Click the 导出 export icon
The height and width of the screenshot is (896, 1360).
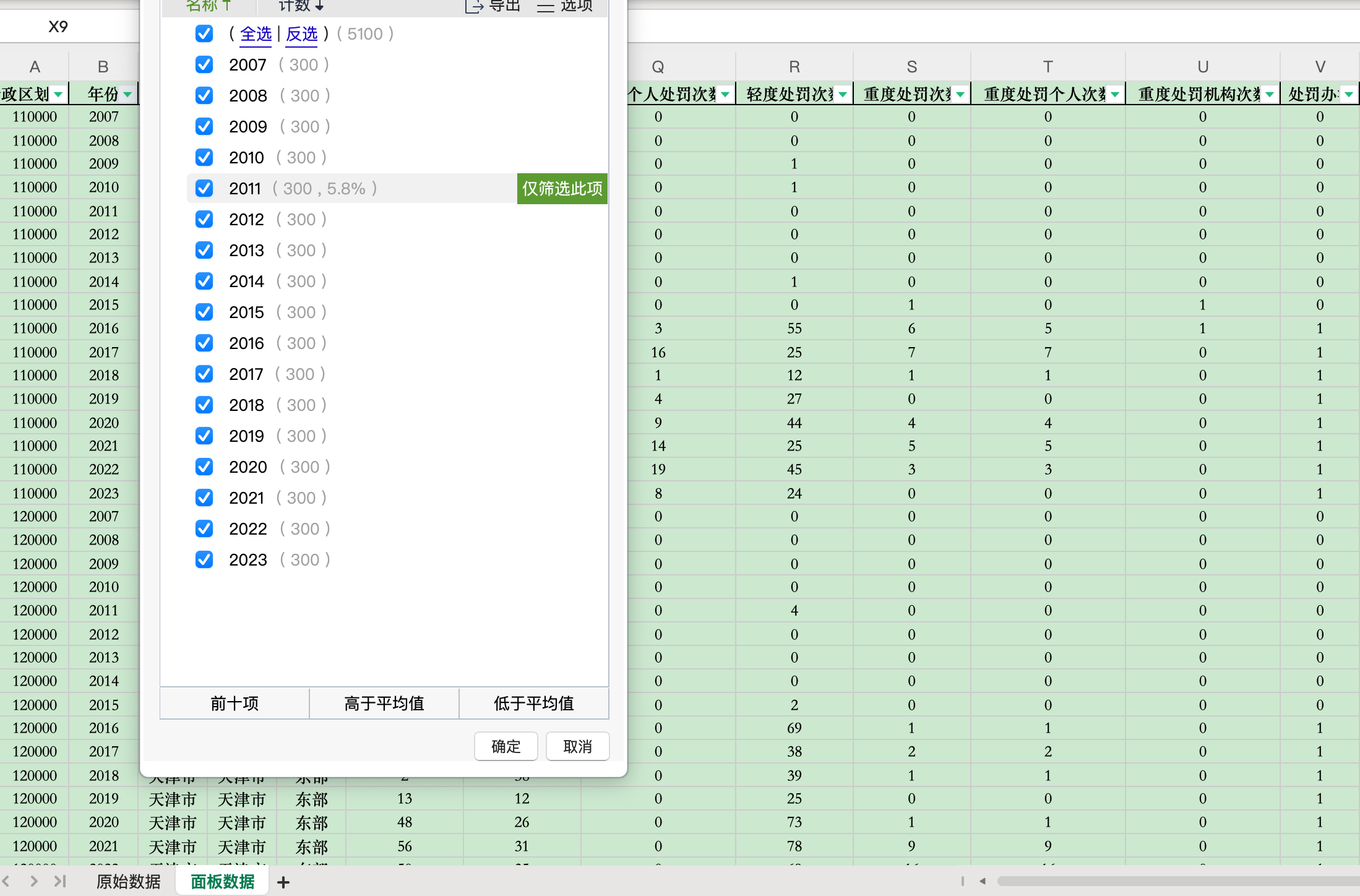pos(474,6)
